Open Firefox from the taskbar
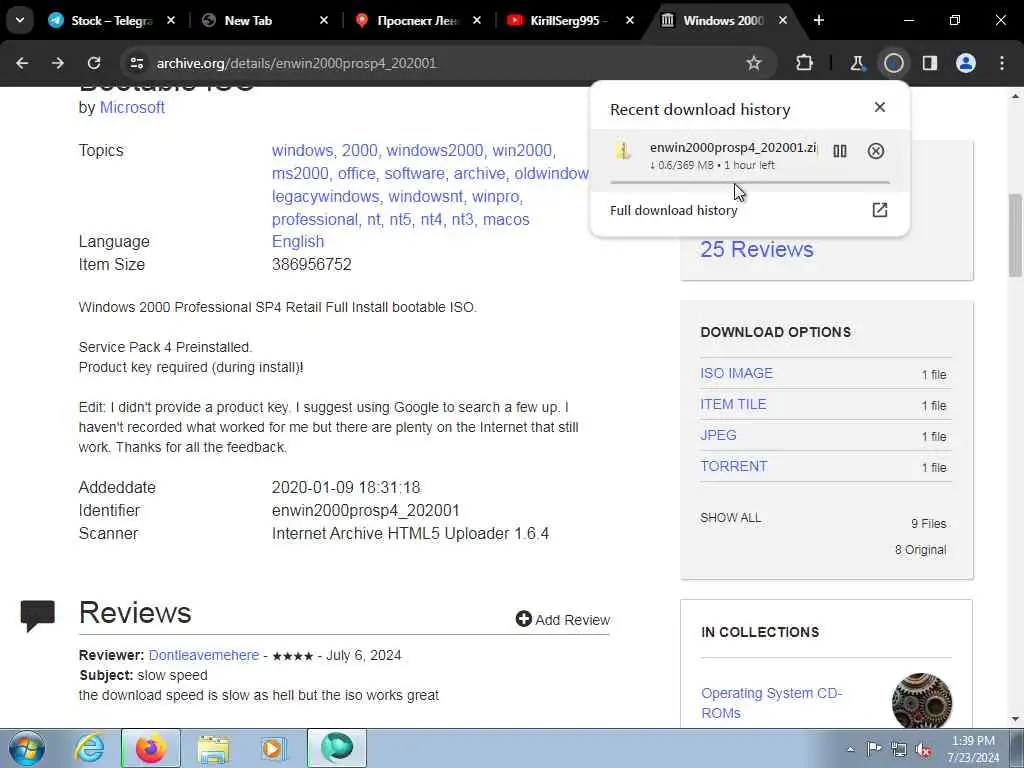 coord(150,748)
